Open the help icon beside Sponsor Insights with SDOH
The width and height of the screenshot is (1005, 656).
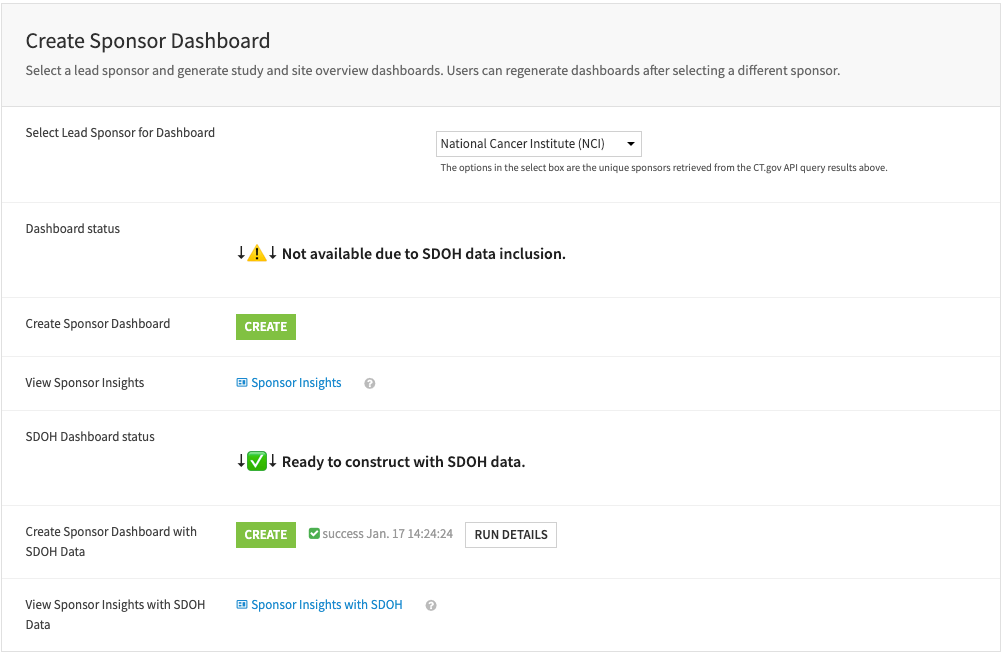(x=430, y=604)
